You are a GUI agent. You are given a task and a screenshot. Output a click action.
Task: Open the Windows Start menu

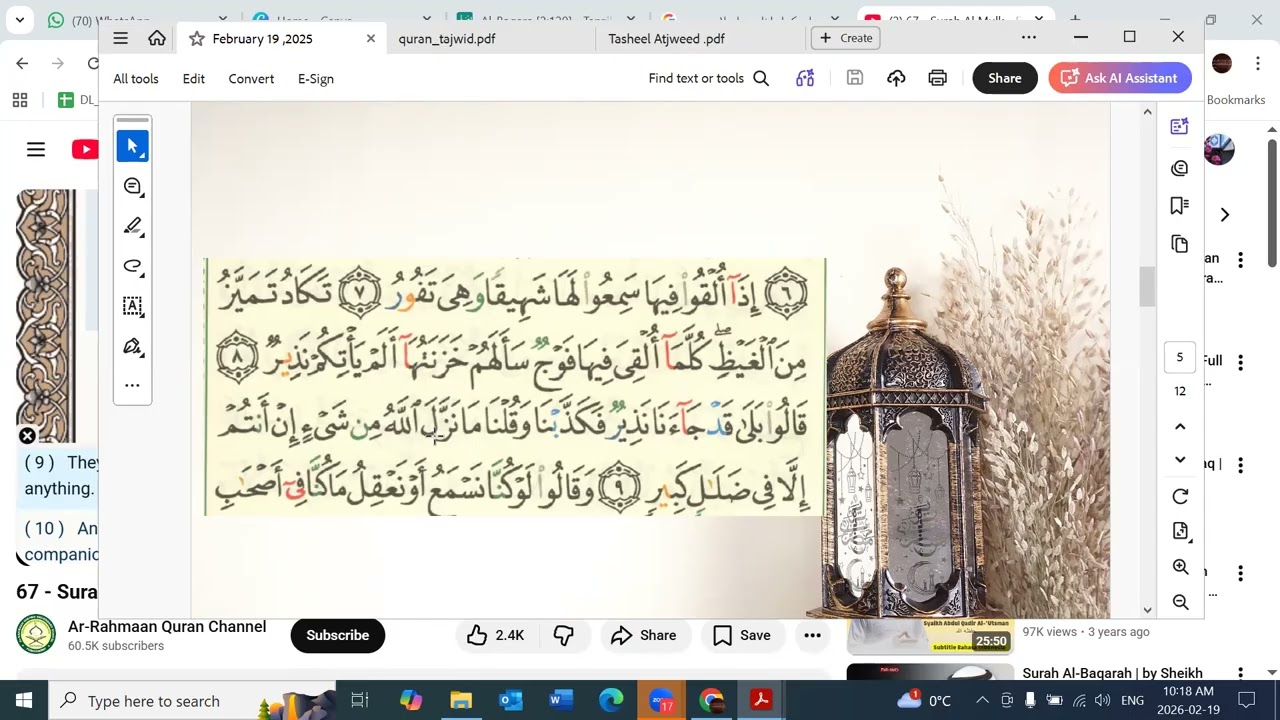[24, 700]
